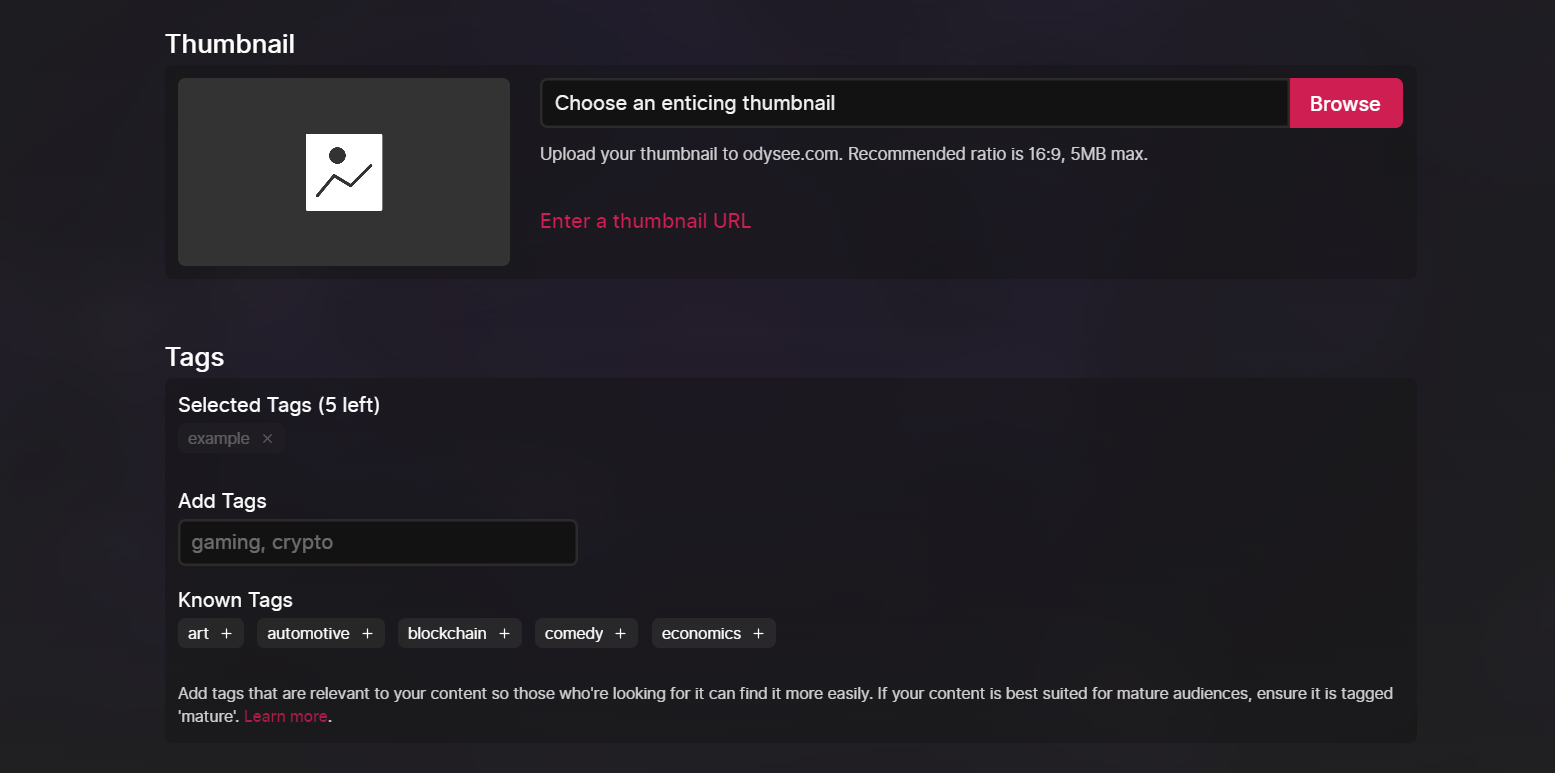Click the example selected tag label
The image size is (1555, 773).
[x=219, y=439]
